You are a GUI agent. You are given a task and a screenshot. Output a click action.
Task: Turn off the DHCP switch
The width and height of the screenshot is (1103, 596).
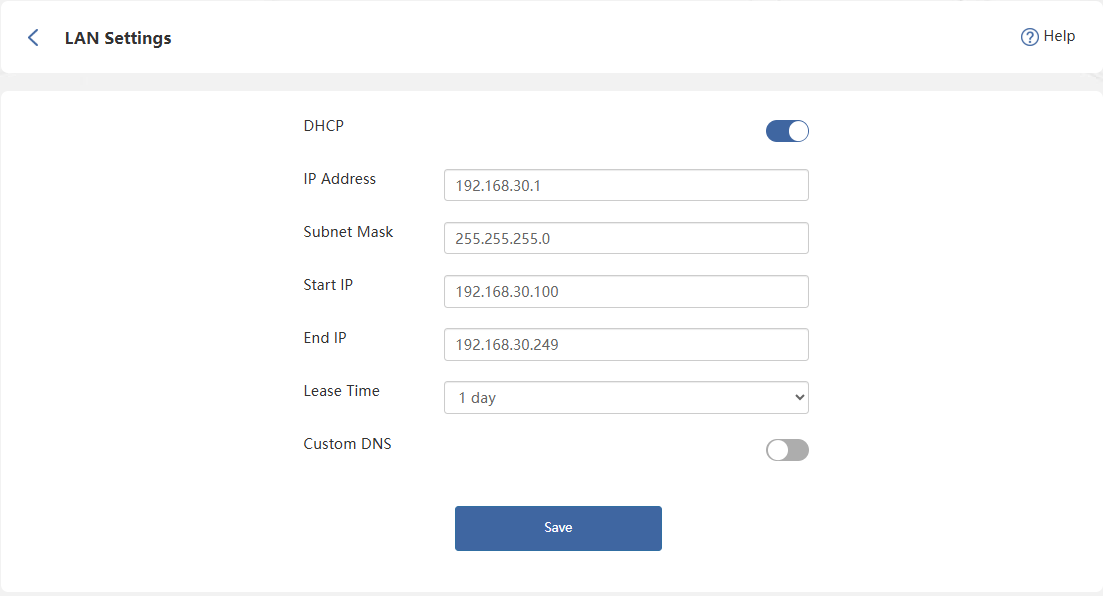(x=787, y=131)
